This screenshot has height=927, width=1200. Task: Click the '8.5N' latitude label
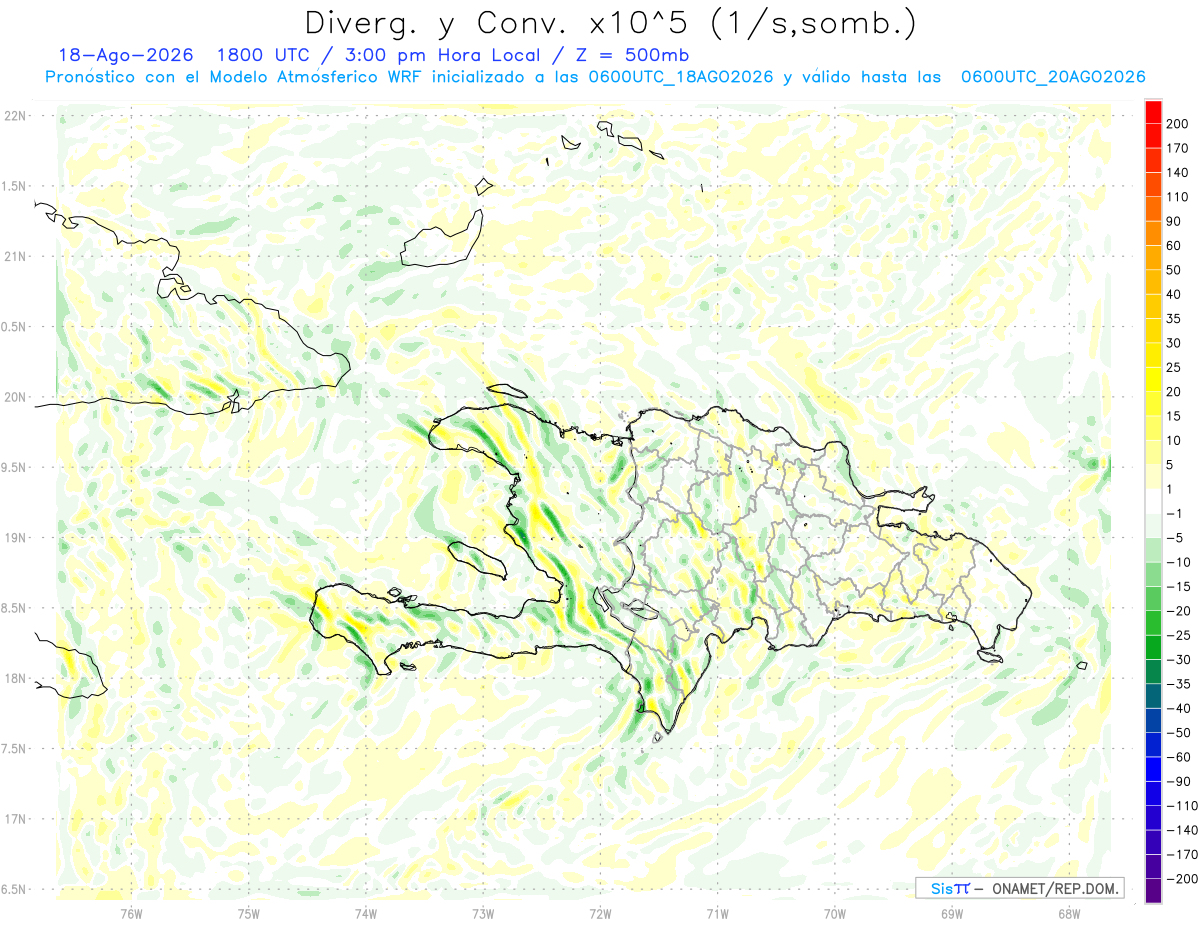pyautogui.click(x=14, y=608)
